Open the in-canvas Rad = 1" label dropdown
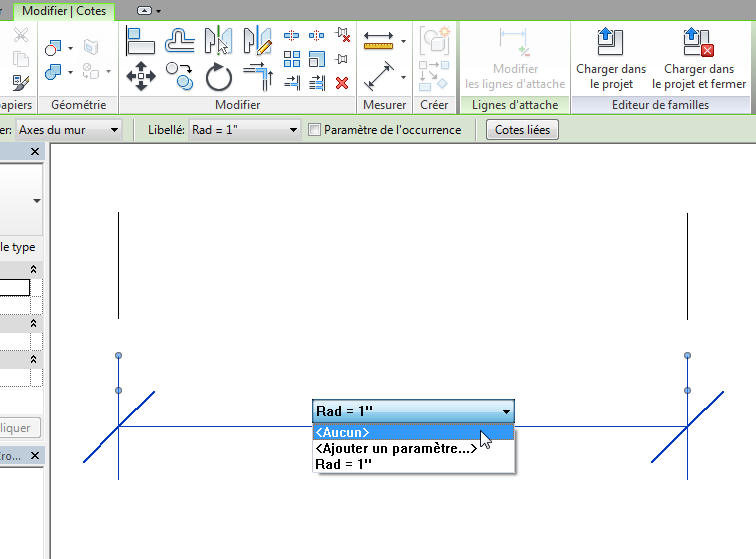The height and width of the screenshot is (559, 756). (x=413, y=411)
